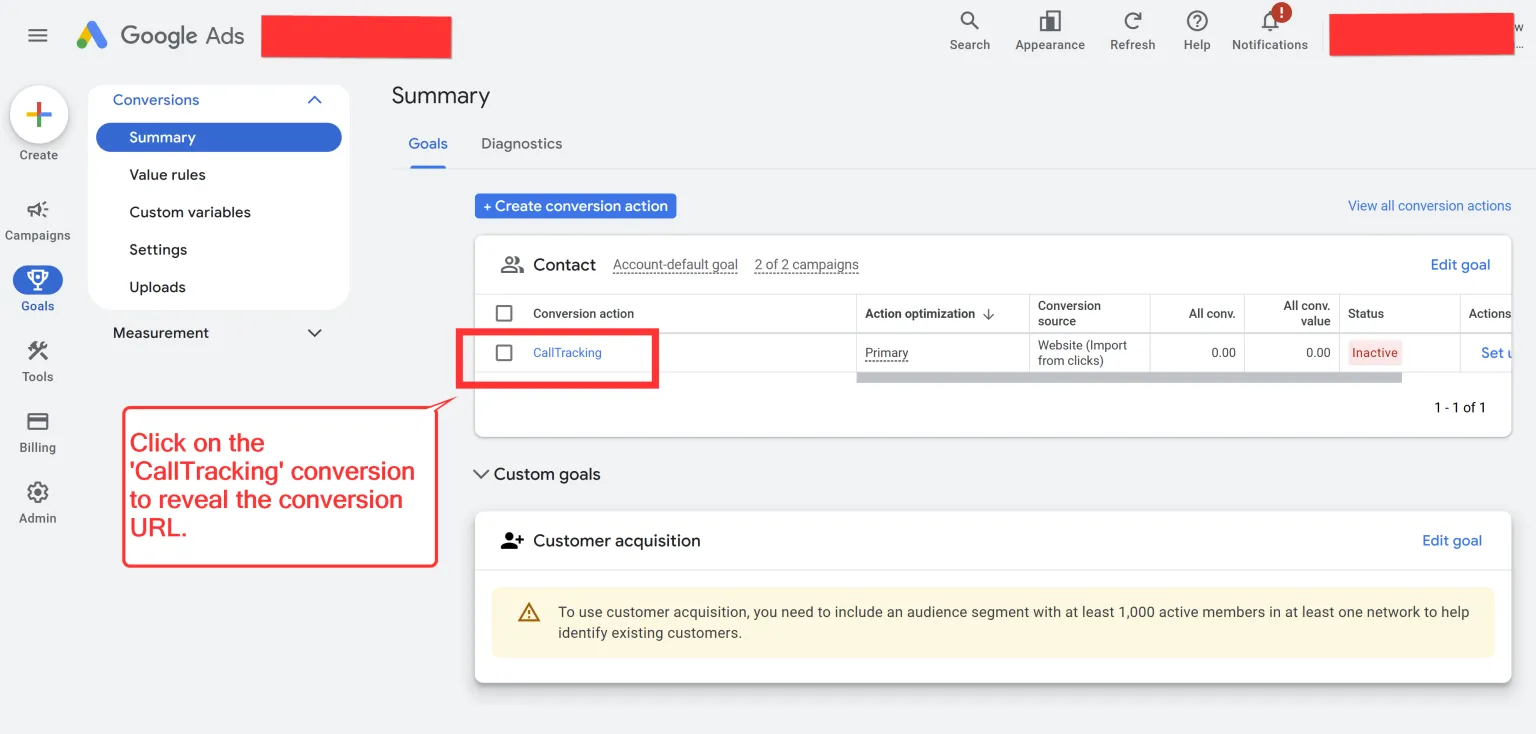Switch to the Goals tab

tap(428, 144)
